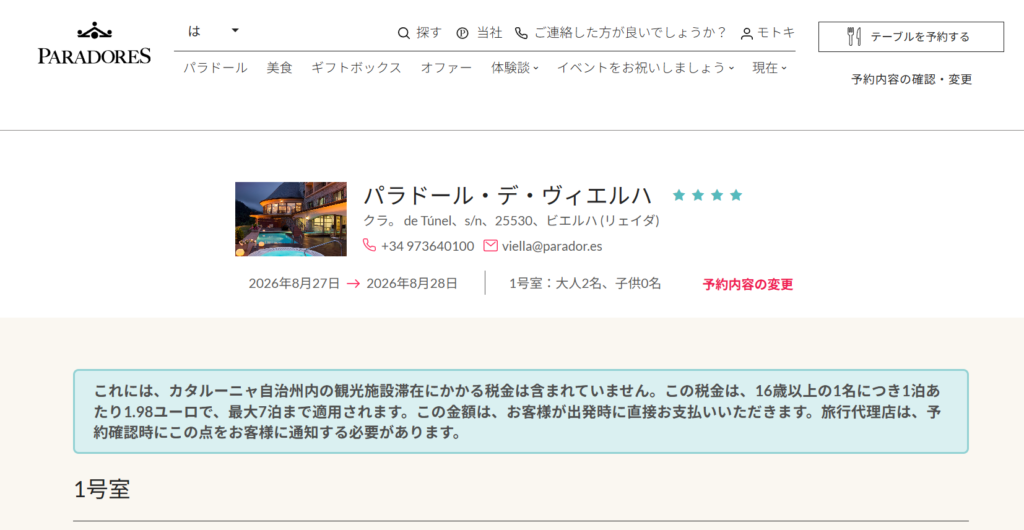Click the テーブルを予約する button
The image size is (1024, 530).
point(911,37)
